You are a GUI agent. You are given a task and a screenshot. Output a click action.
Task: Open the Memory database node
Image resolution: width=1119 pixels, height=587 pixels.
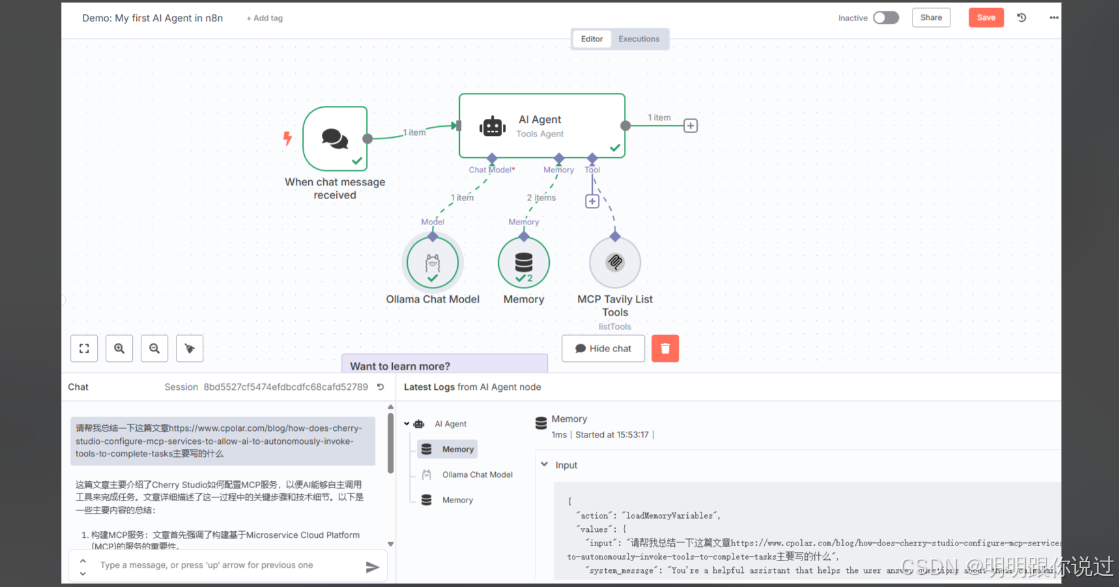[524, 262]
